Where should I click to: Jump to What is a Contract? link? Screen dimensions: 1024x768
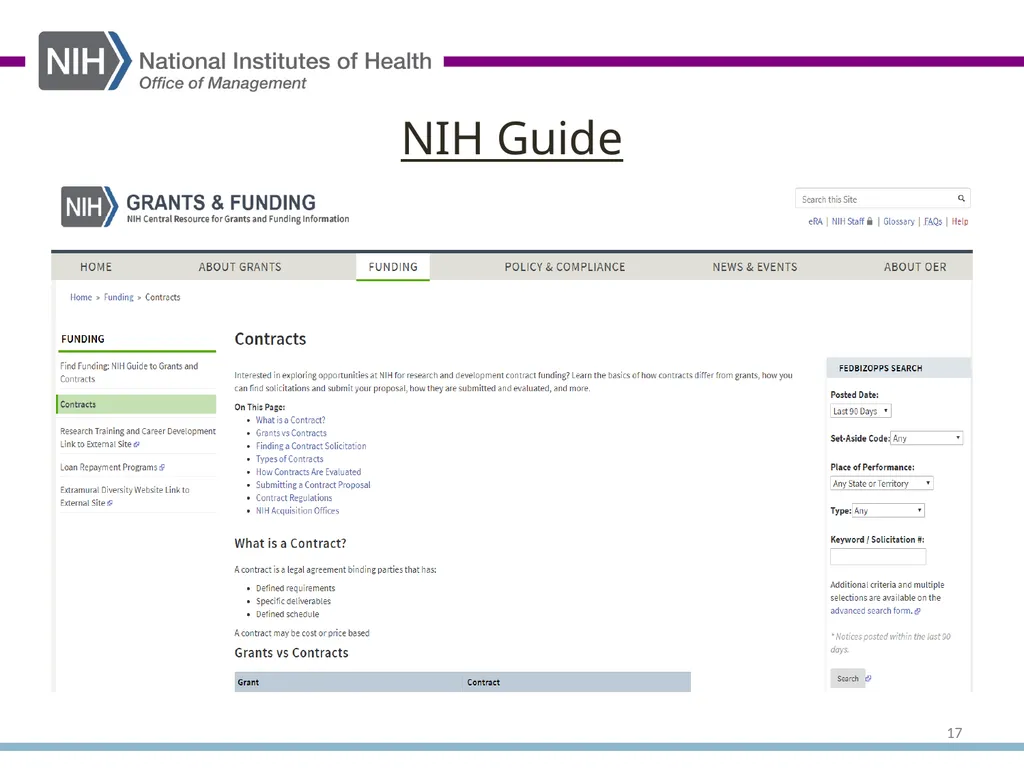pos(290,420)
